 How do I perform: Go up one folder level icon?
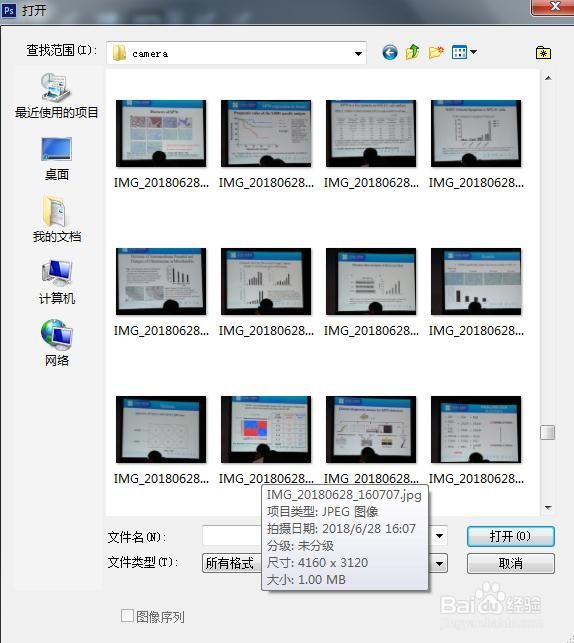412,52
